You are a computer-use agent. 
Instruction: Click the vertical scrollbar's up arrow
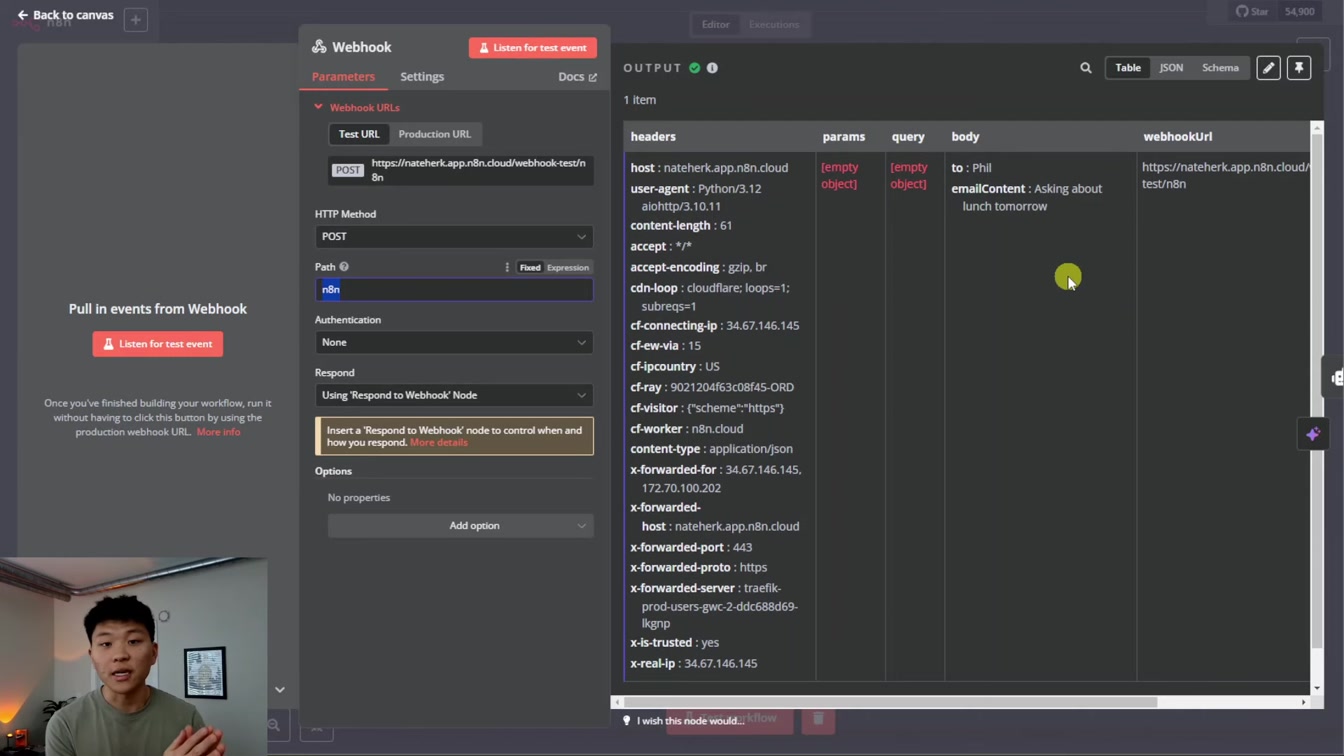[1317, 127]
